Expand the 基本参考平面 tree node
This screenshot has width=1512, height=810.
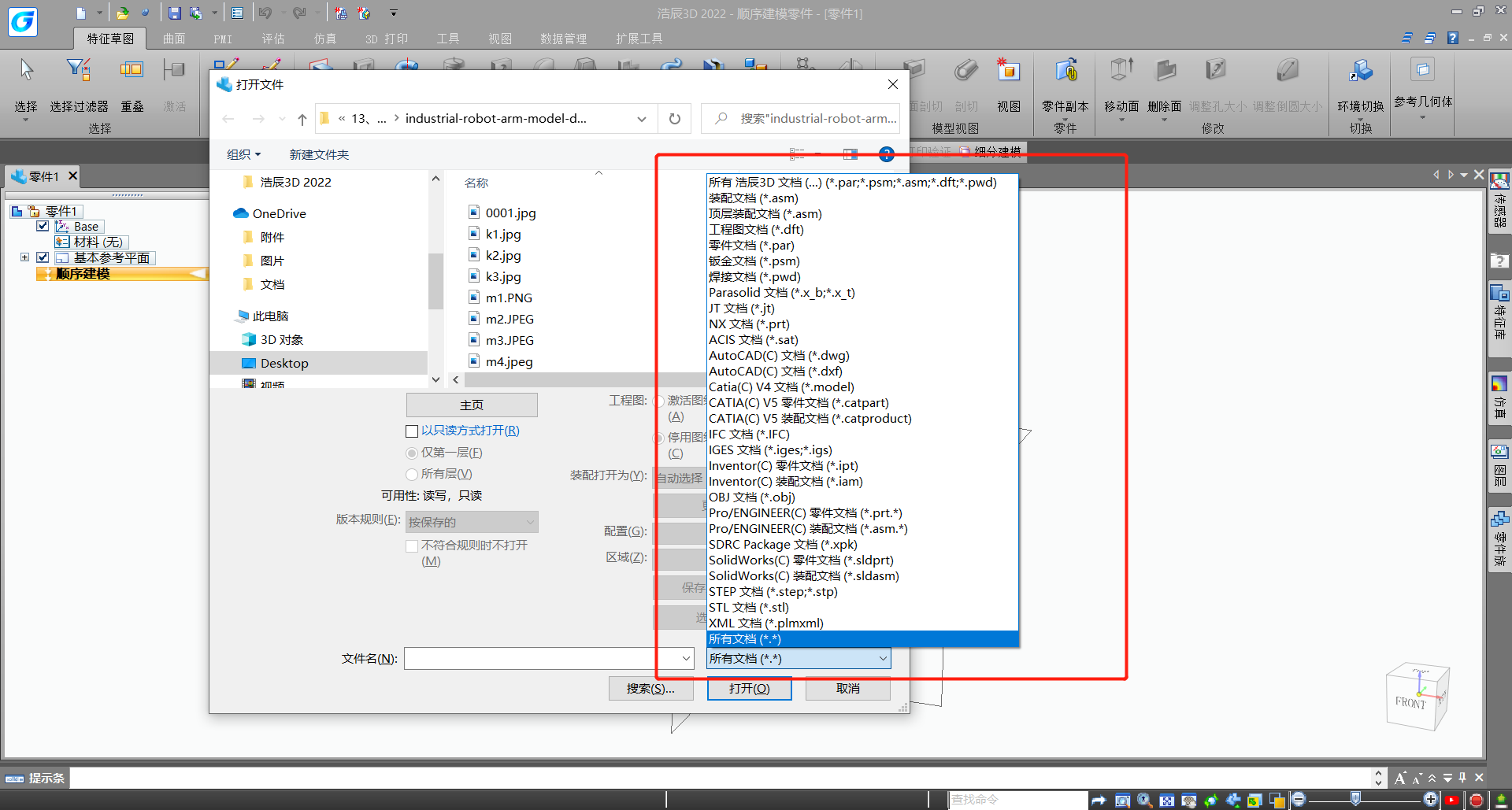pyautogui.click(x=24, y=257)
